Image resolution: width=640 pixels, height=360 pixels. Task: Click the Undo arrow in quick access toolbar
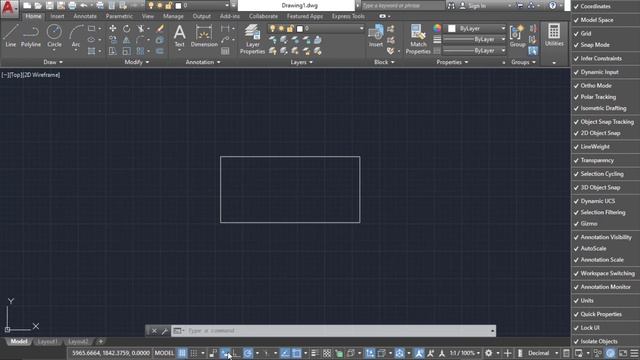84,6
